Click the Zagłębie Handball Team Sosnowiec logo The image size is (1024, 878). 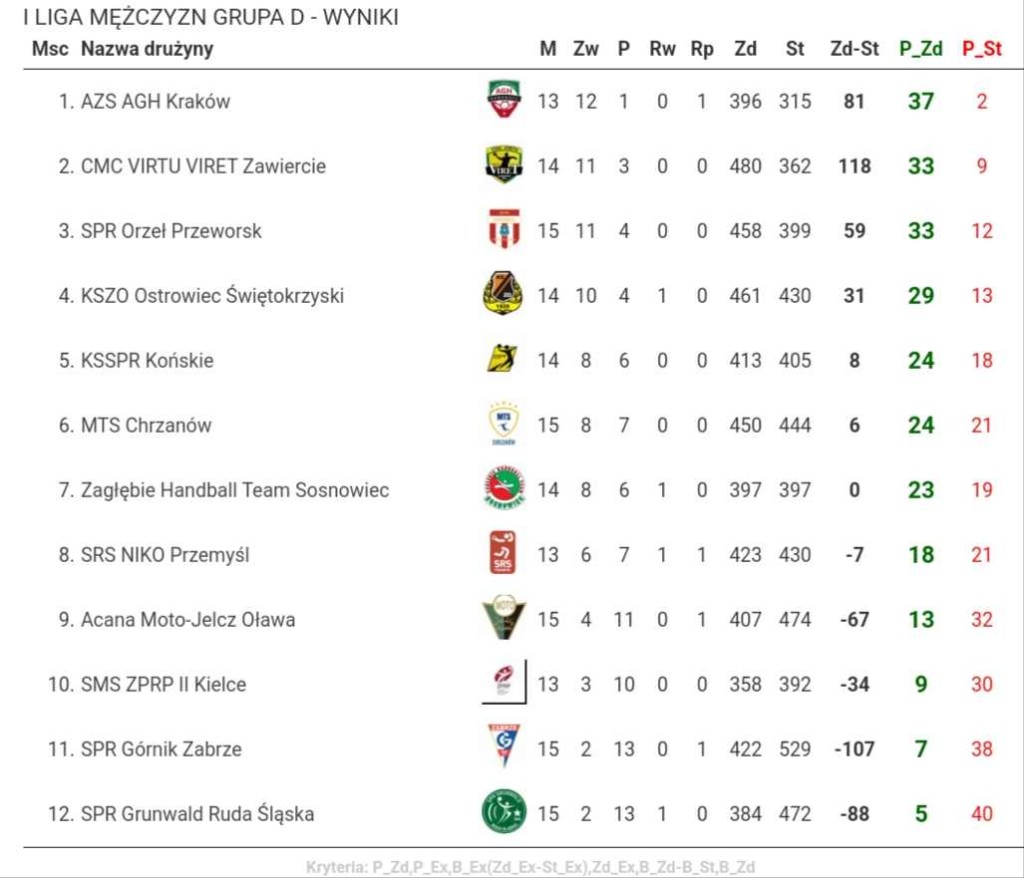[x=504, y=489]
